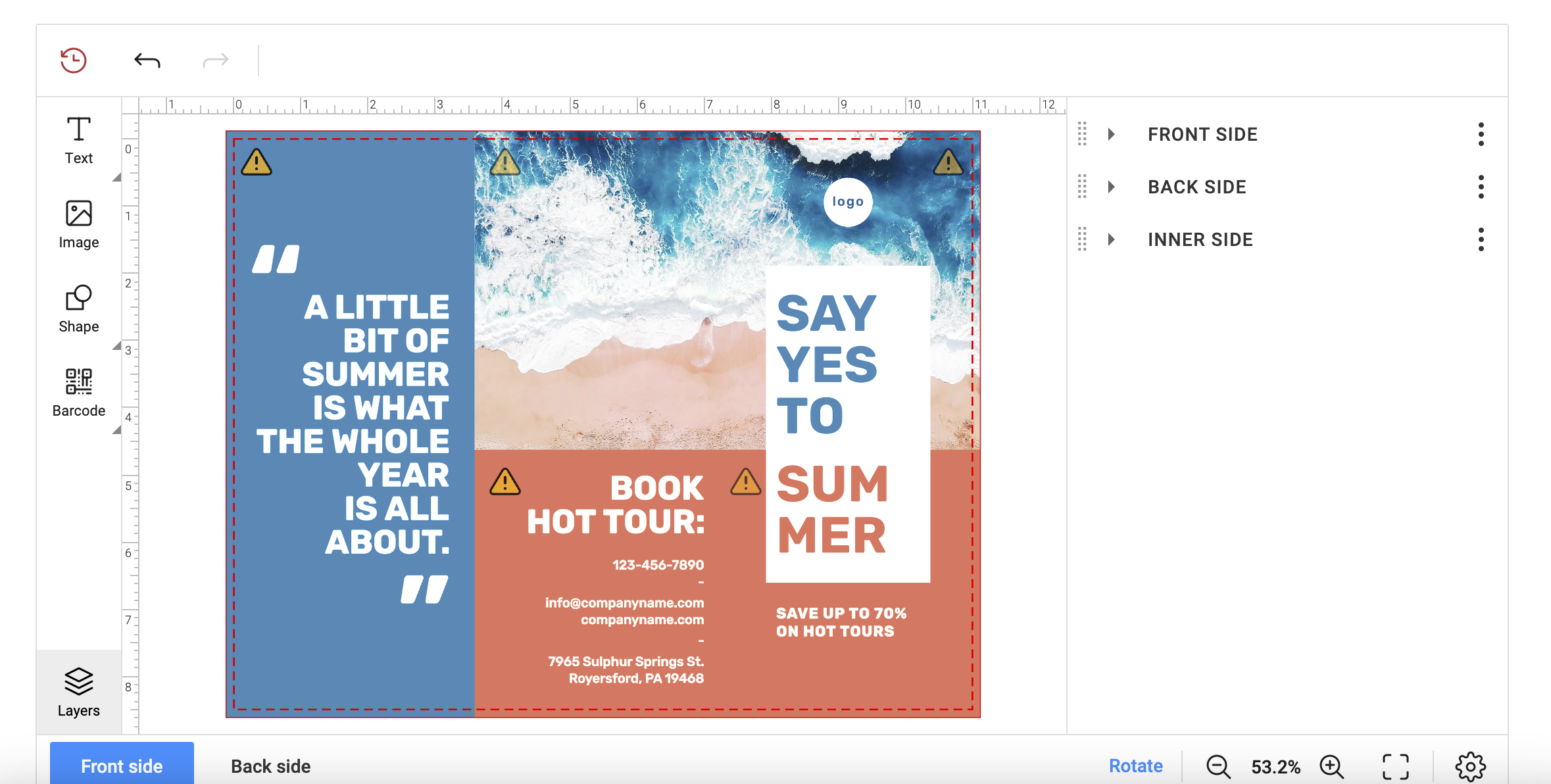The image size is (1551, 784).
Task: Grab the drag handle of FRONT SIDE
Action: 1082,134
